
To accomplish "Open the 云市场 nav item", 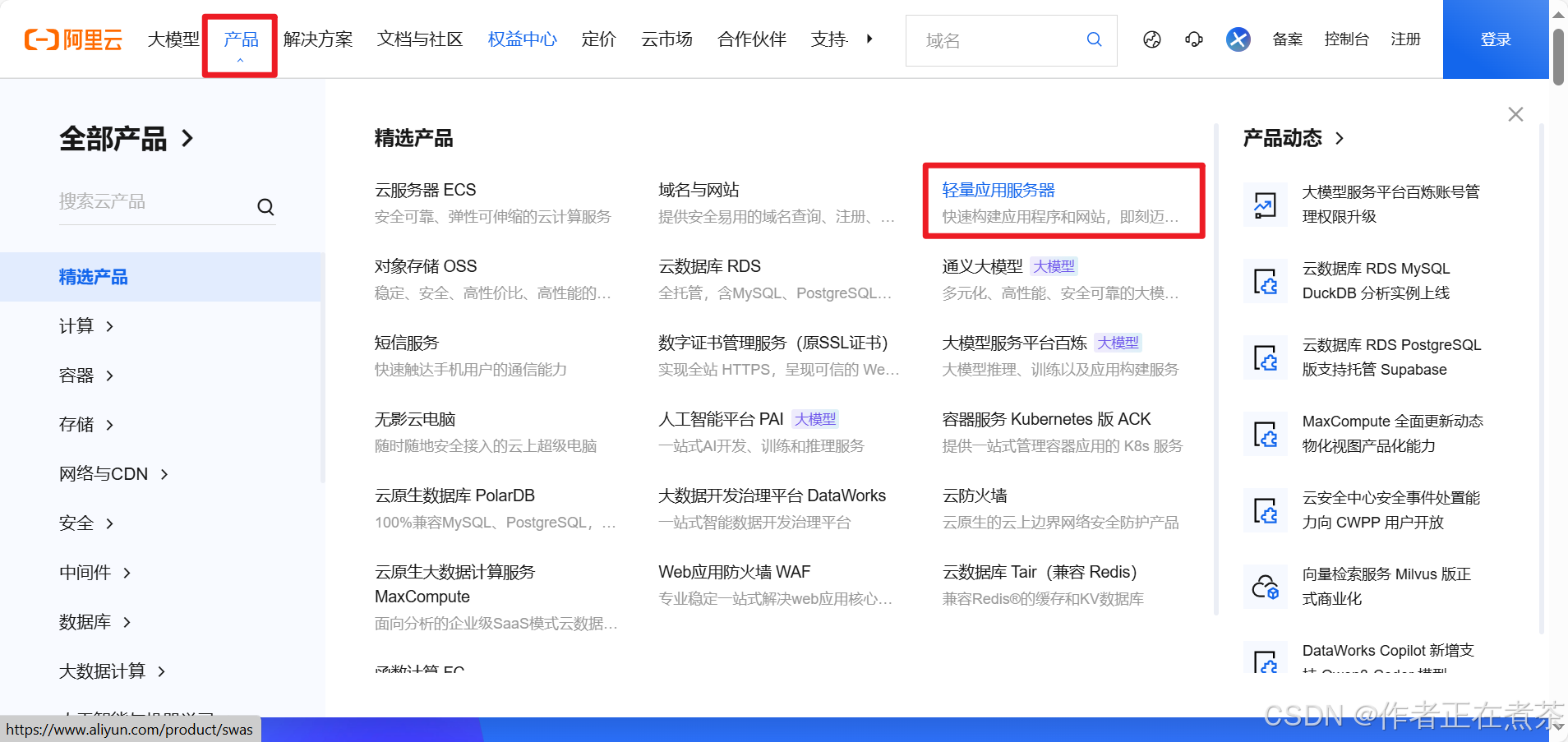I will [666, 39].
